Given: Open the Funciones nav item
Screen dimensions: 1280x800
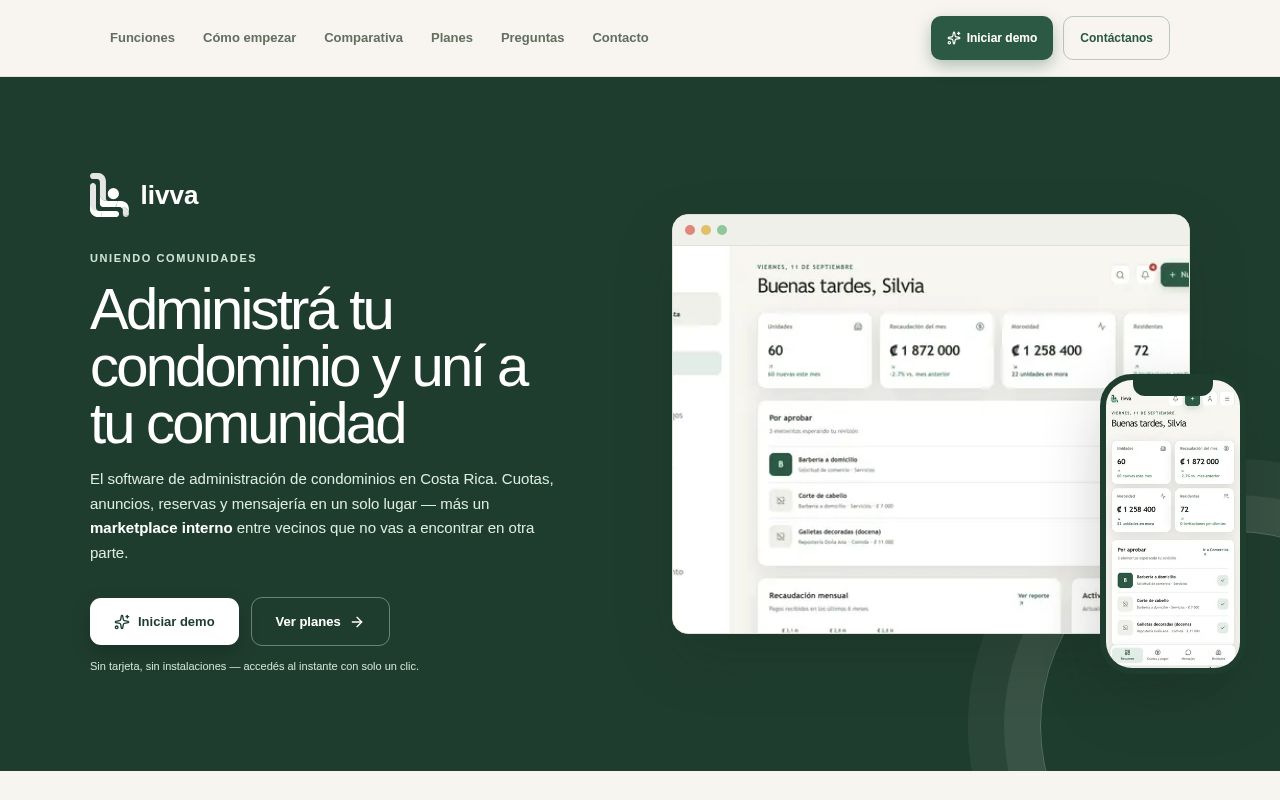Looking at the screenshot, I should click(x=142, y=38).
